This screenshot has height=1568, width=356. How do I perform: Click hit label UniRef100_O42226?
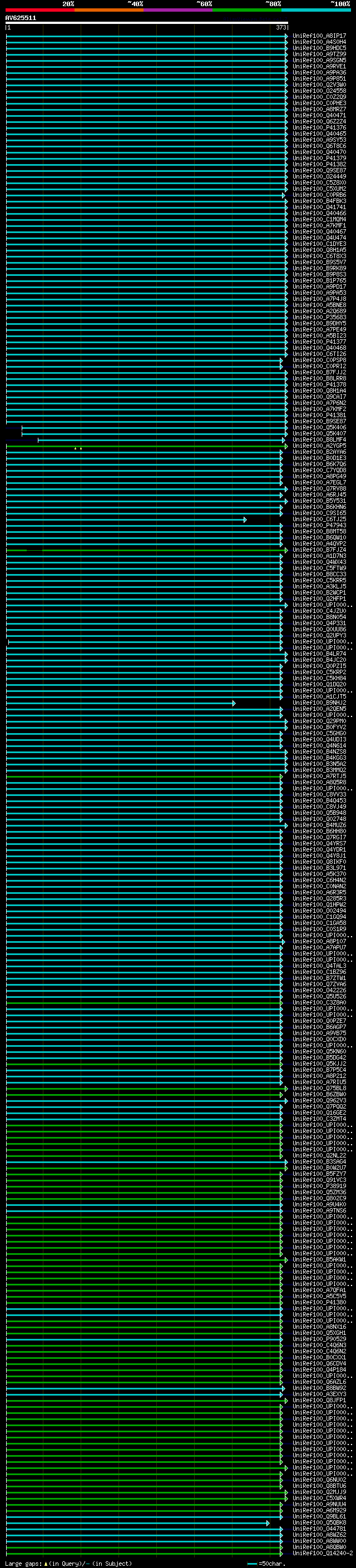click(x=319, y=990)
